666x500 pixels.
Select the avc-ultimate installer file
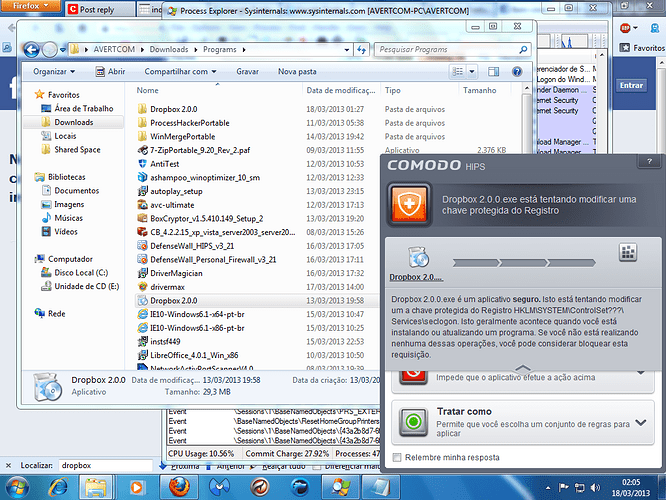click(172, 205)
